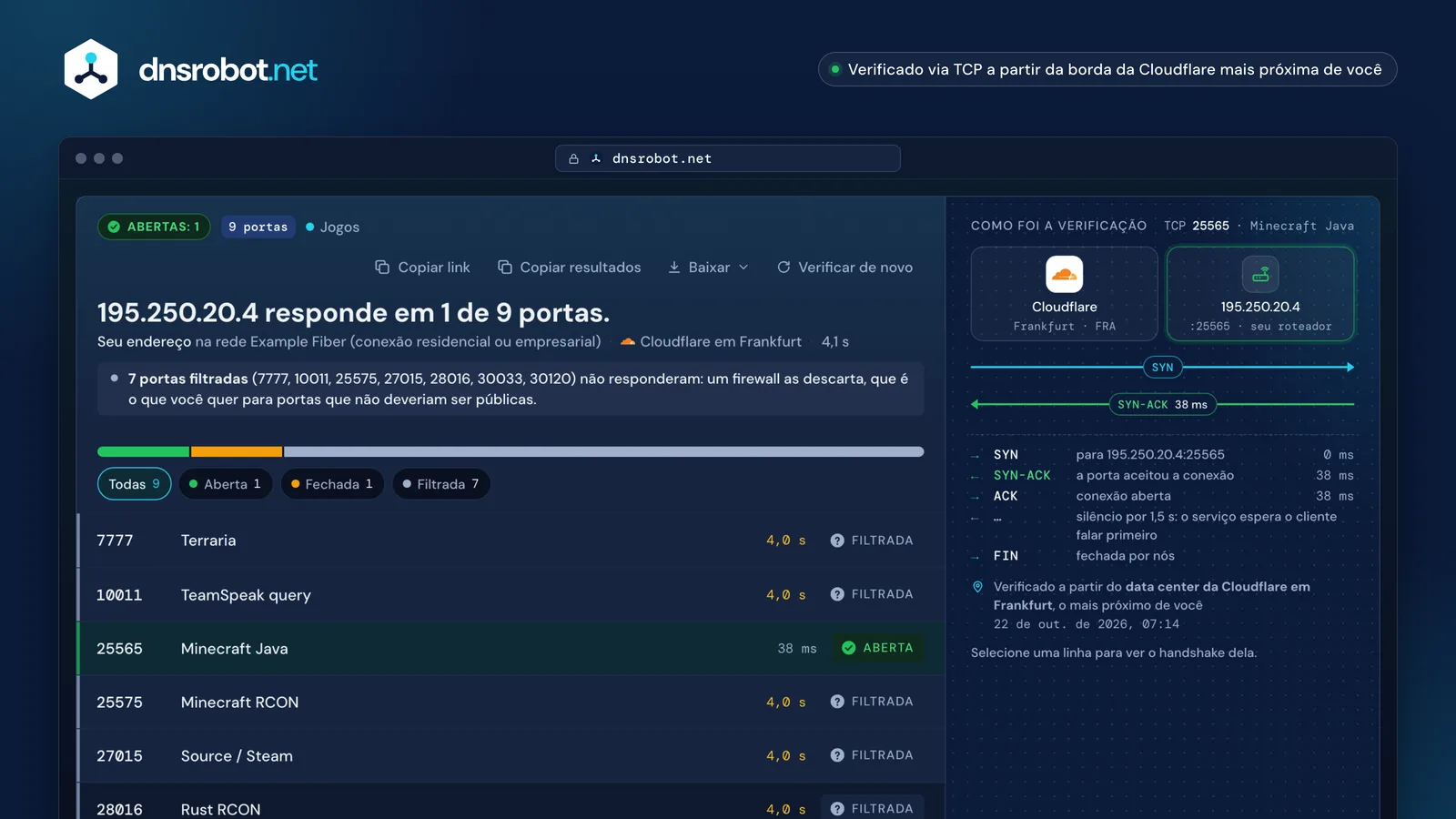Click the small Cloudflare icon beside Cloudflare em Frankfurt

(628, 342)
